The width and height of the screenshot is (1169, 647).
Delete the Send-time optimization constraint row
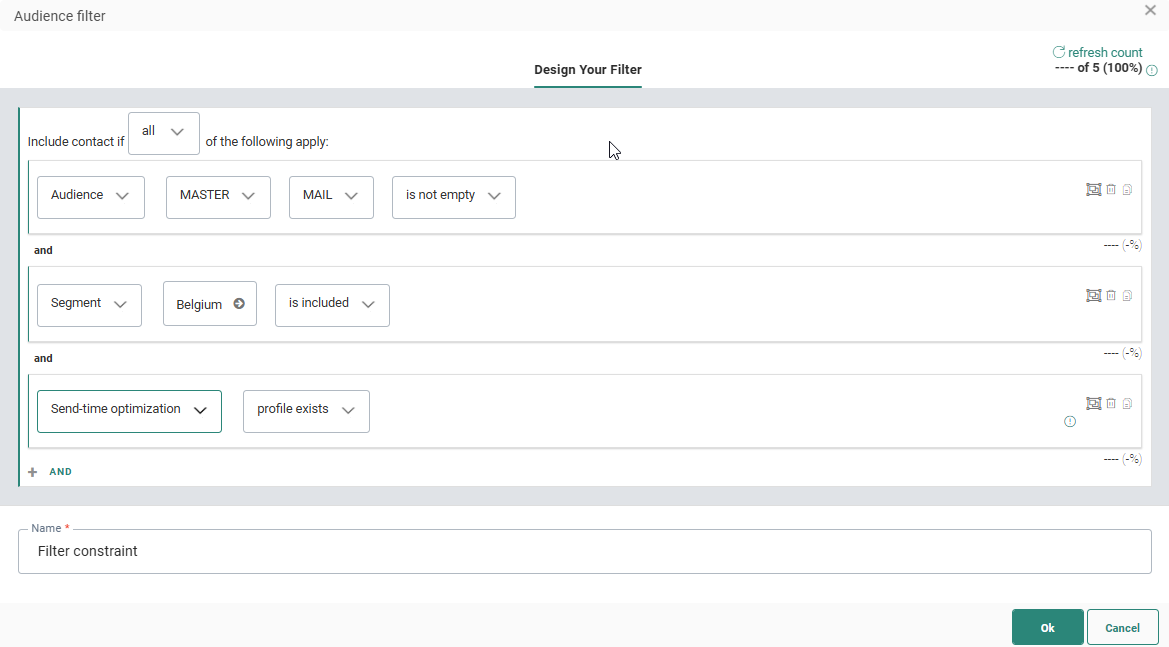pyautogui.click(x=1111, y=403)
